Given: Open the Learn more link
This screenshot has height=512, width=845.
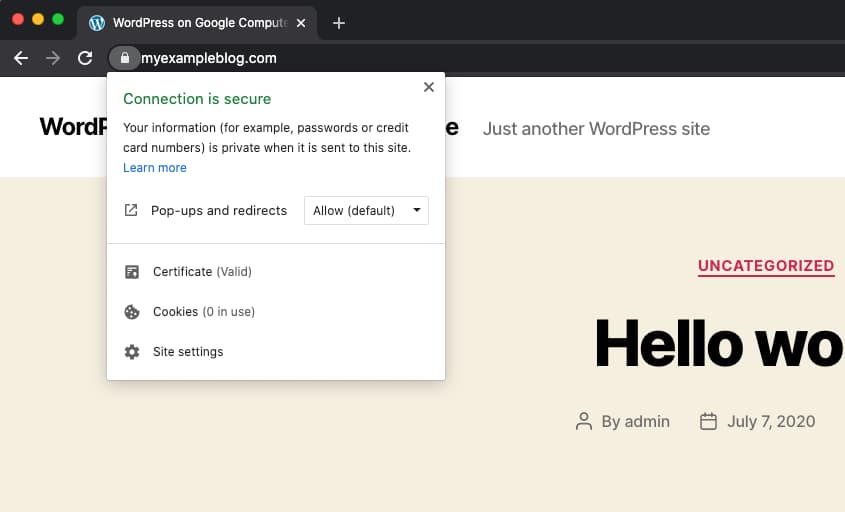Looking at the screenshot, I should [155, 168].
